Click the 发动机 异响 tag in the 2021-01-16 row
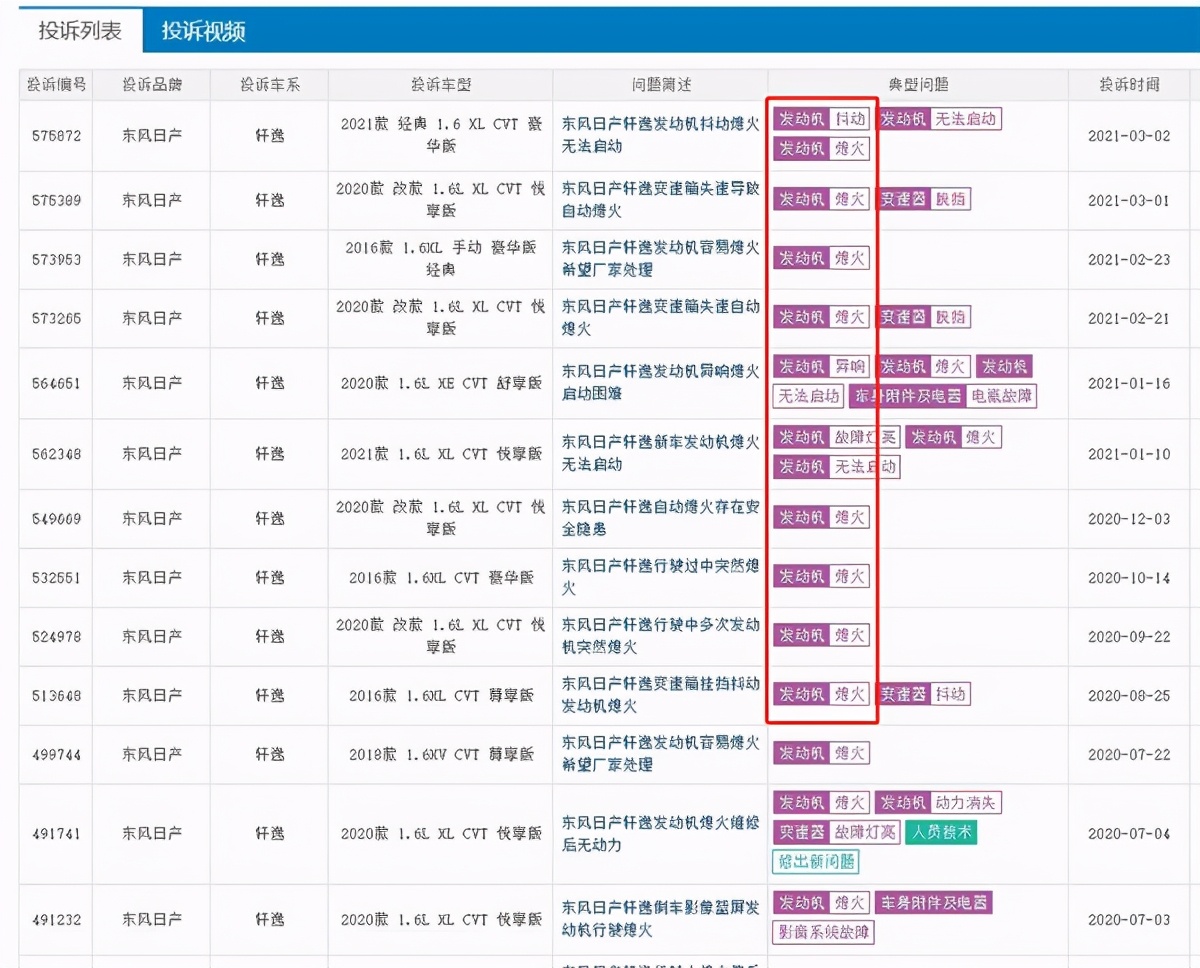The image size is (1200, 968). (x=822, y=366)
